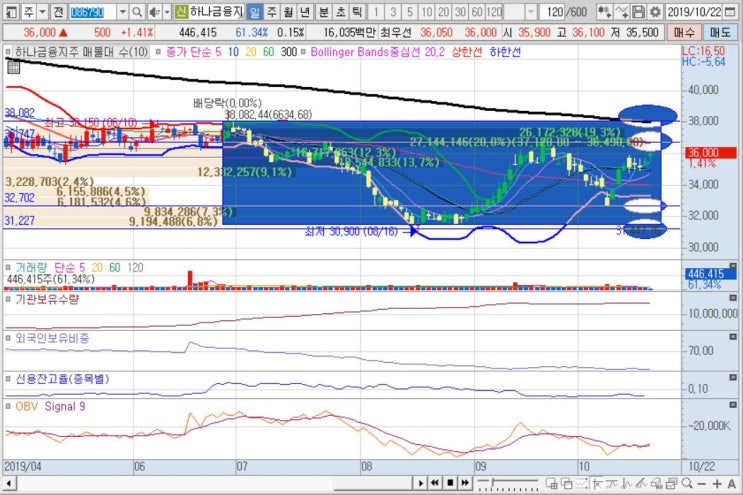Click the 매도 sell button
Viewport: 743px width, 495px height.
[x=720, y=32]
